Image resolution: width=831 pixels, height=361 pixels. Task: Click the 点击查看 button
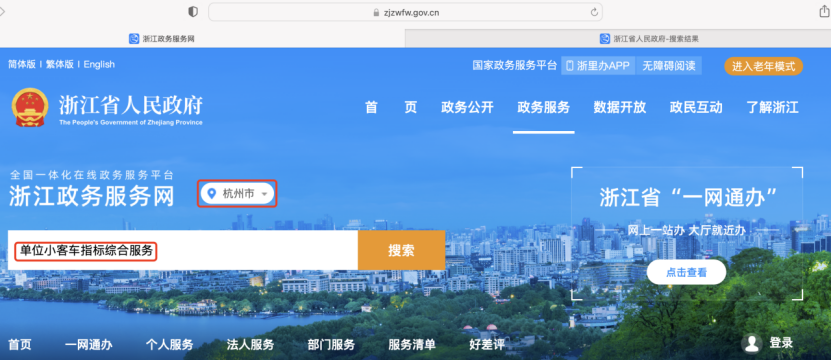[x=686, y=272]
